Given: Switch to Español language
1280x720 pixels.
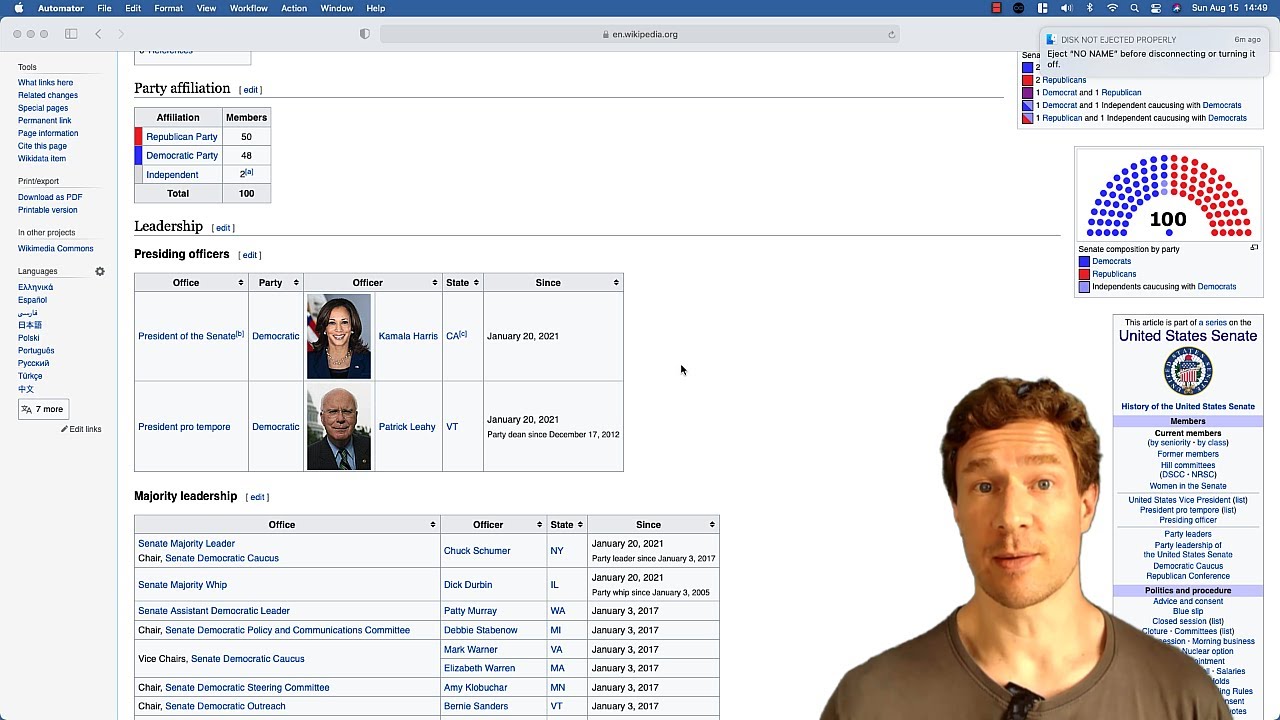Looking at the screenshot, I should (x=32, y=300).
